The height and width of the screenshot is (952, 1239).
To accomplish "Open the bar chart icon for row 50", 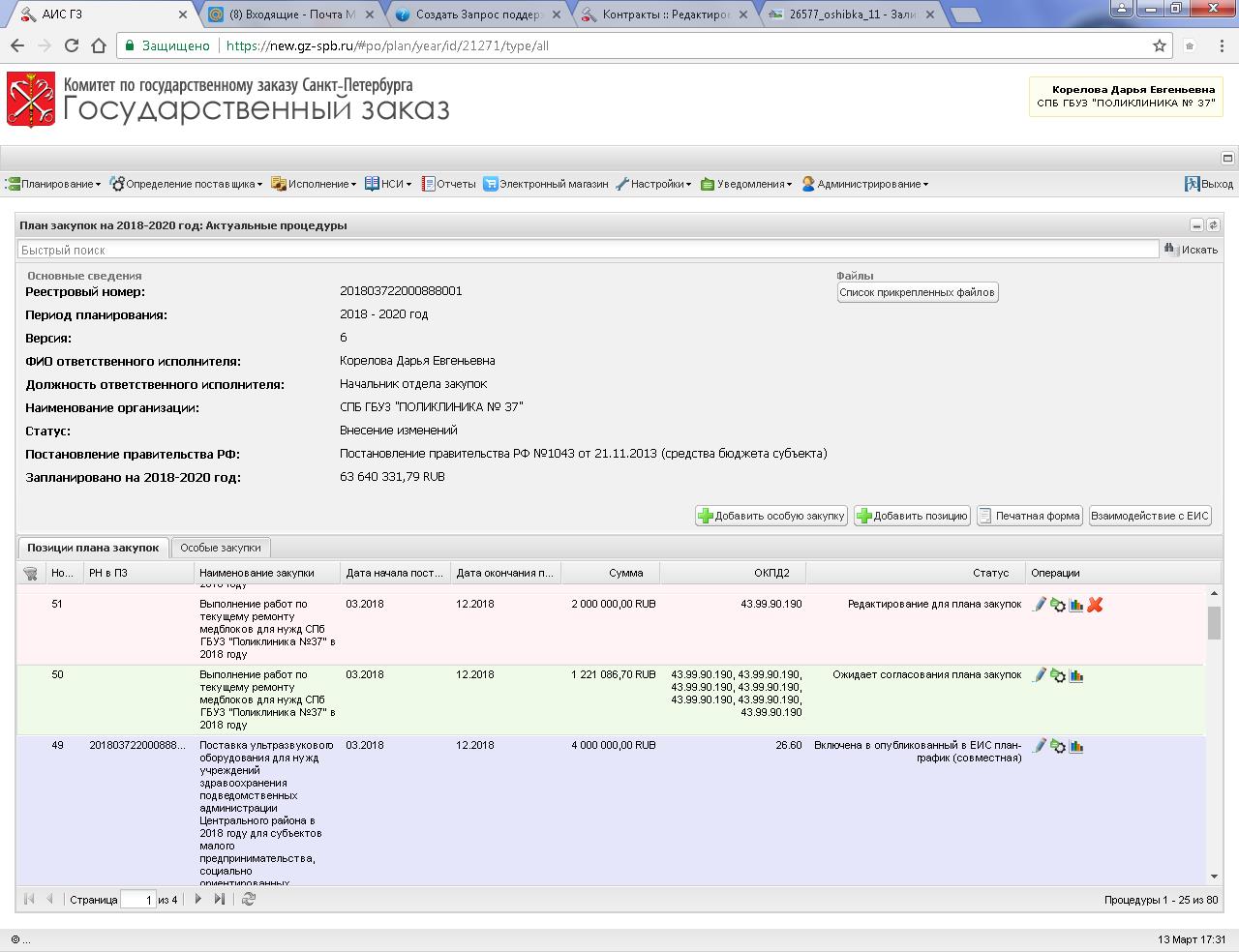I will click(1075, 675).
